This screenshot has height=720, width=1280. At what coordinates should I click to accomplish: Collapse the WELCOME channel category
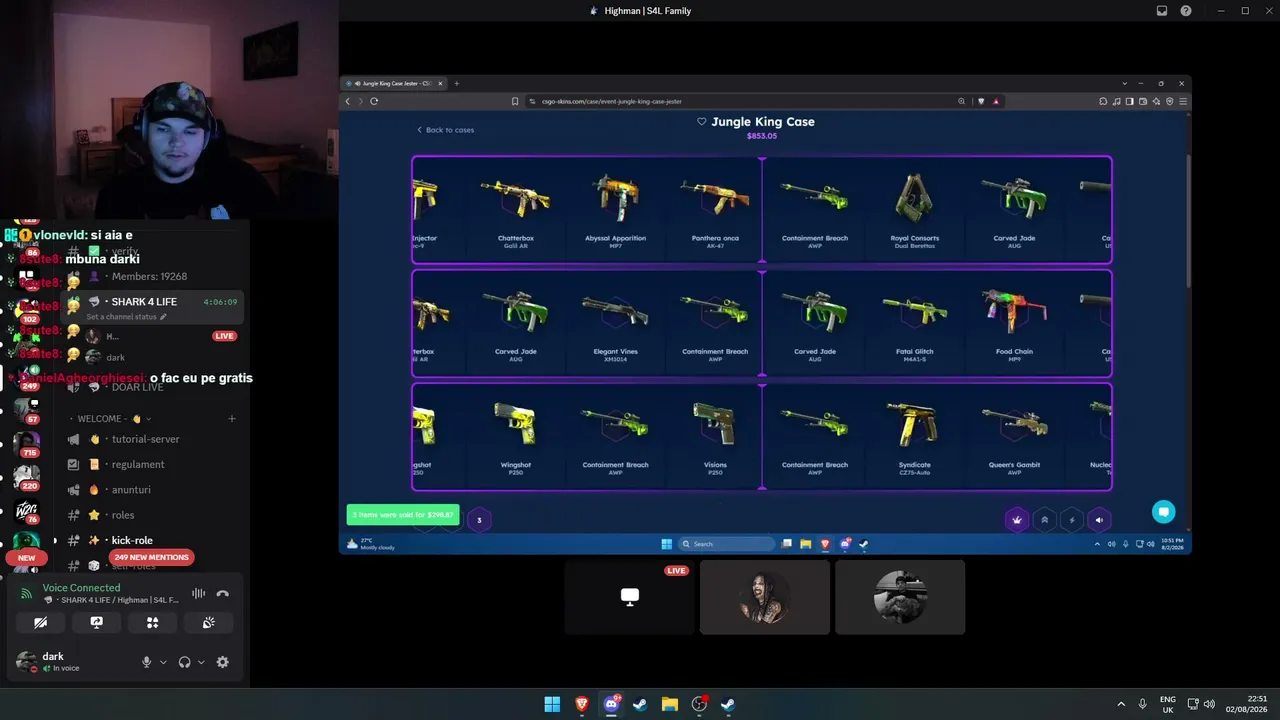pos(111,418)
